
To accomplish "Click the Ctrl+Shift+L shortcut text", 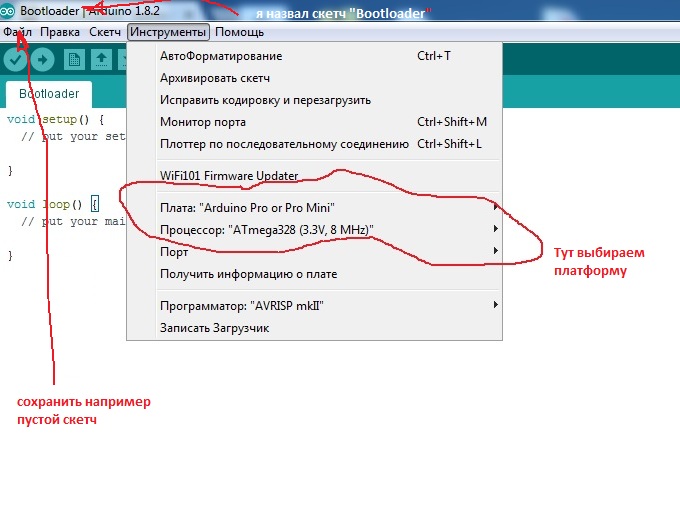I will coord(449,144).
